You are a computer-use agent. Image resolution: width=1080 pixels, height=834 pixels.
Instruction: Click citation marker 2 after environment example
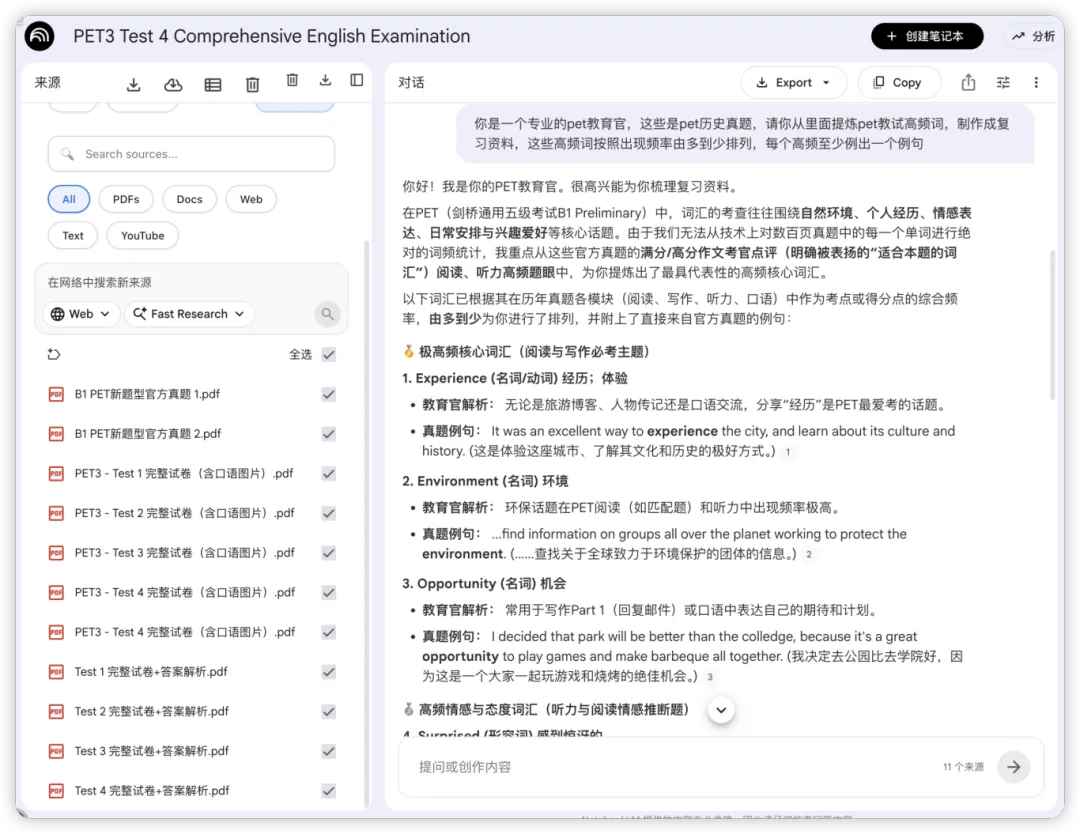tap(809, 554)
